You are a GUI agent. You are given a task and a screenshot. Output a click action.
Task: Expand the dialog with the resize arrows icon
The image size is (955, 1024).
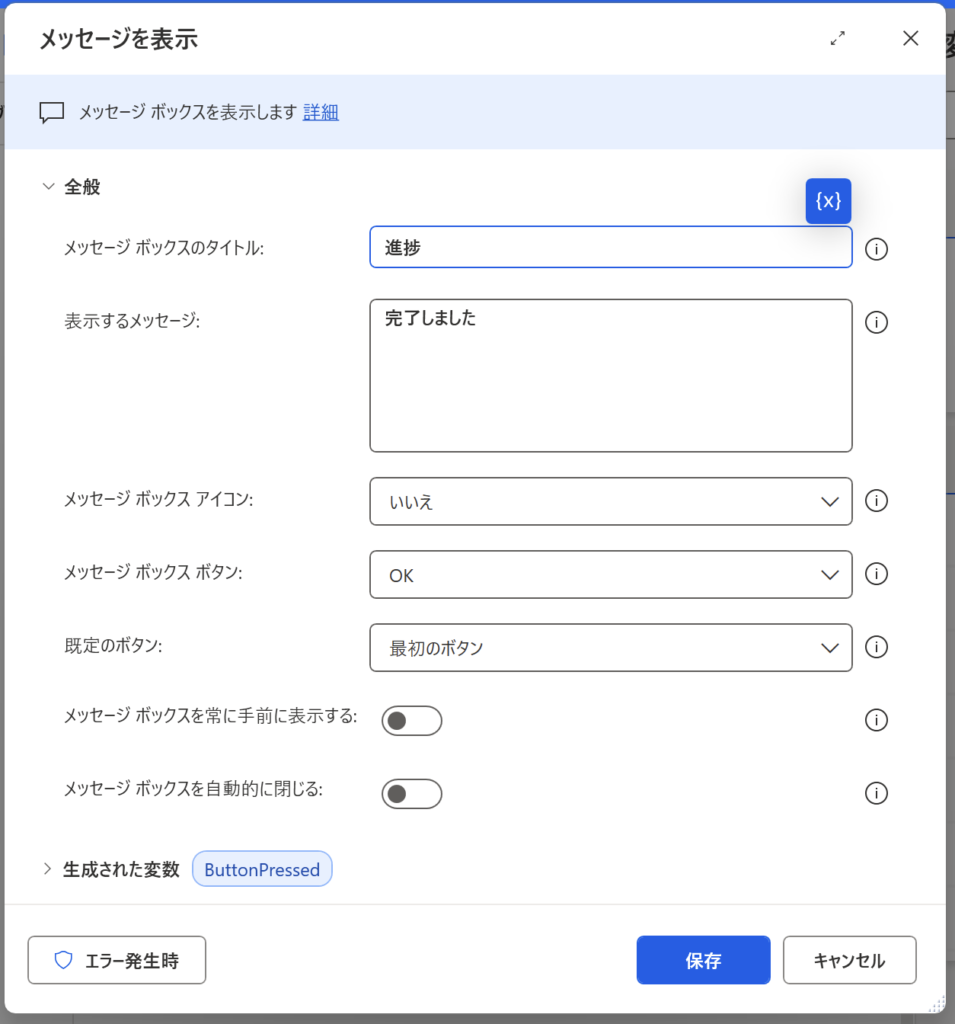pos(838,39)
